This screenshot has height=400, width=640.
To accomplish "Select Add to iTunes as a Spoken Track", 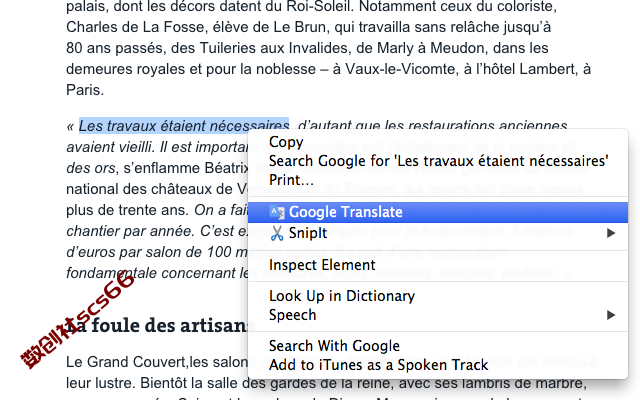I will tap(378, 365).
